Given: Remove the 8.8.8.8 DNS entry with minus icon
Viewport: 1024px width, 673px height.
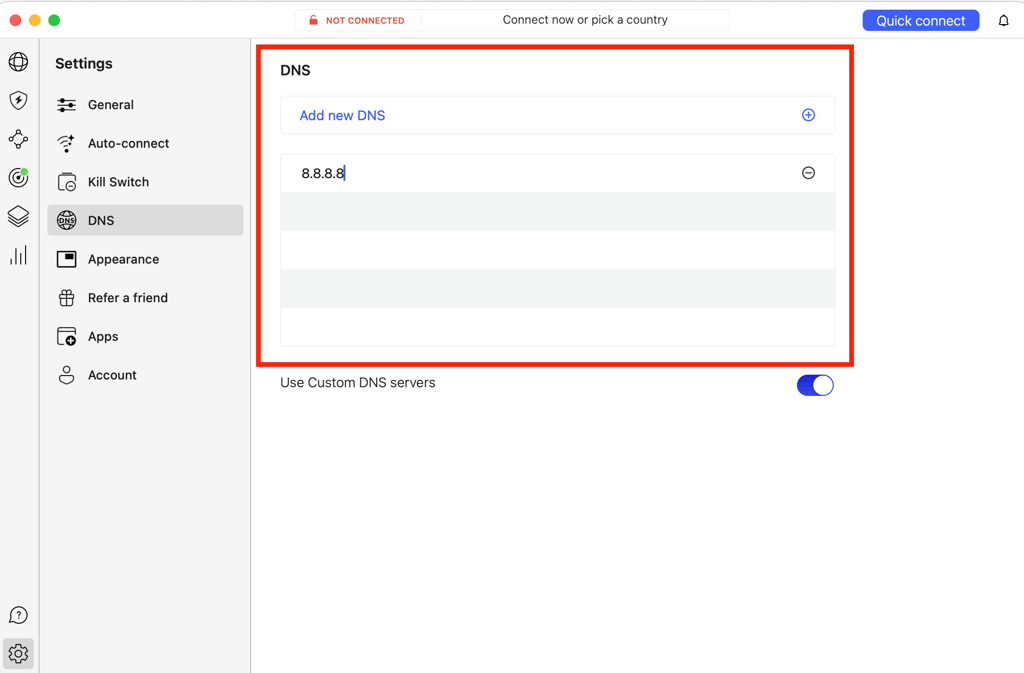Looking at the screenshot, I should [808, 173].
